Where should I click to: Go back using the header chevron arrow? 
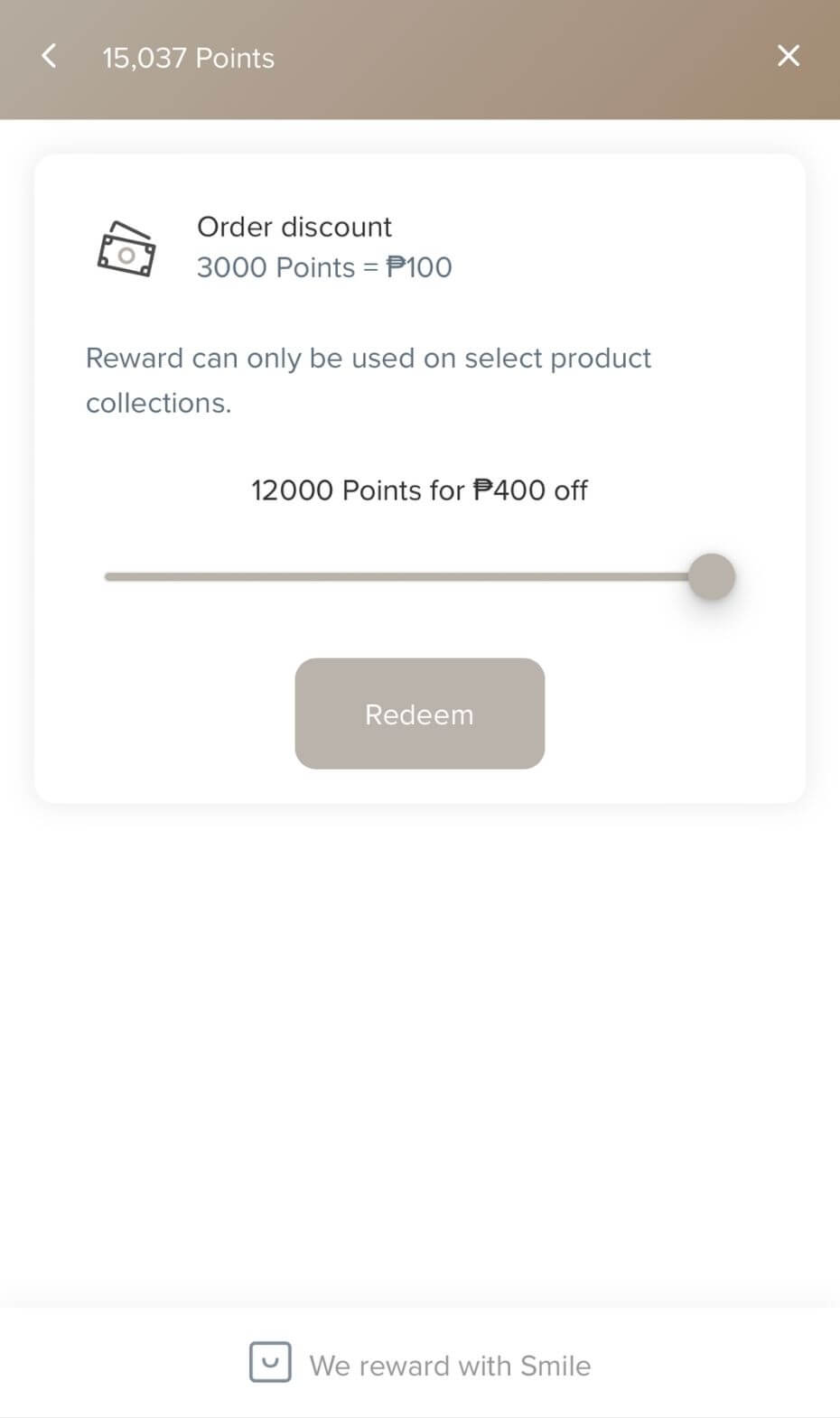49,56
